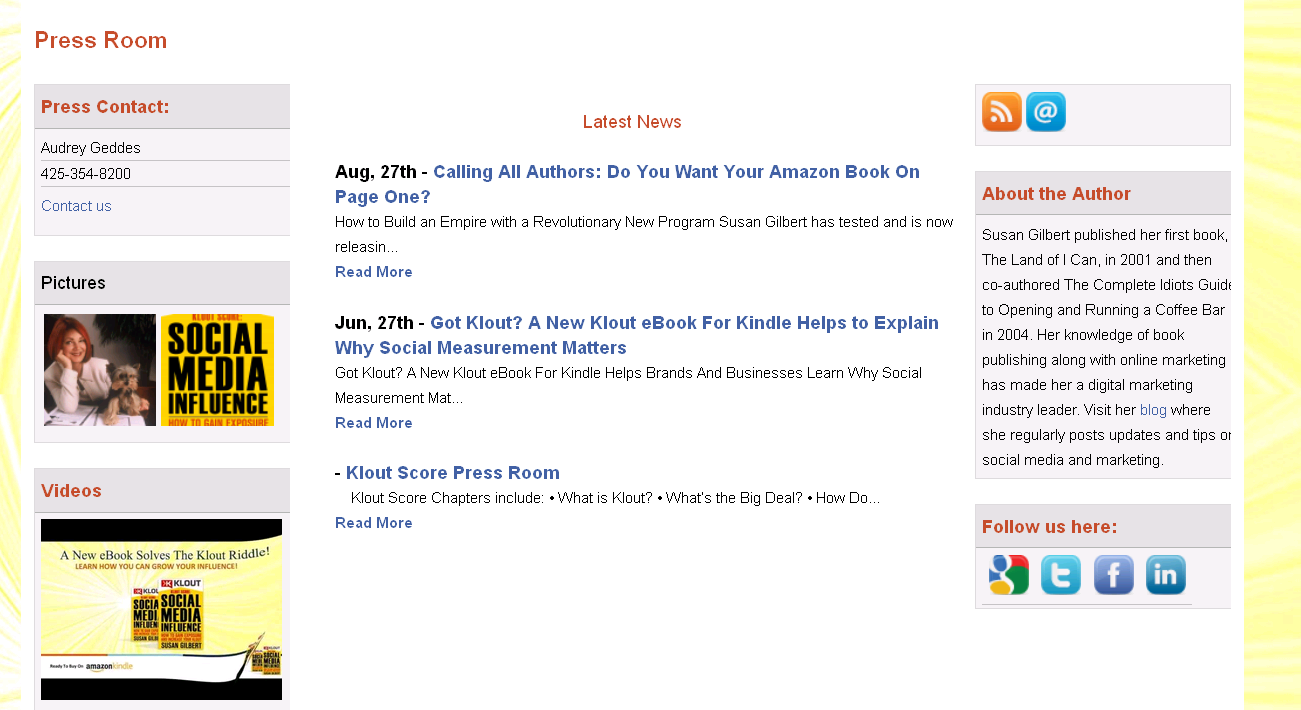Click the 'Latest News' heading

tap(632, 122)
